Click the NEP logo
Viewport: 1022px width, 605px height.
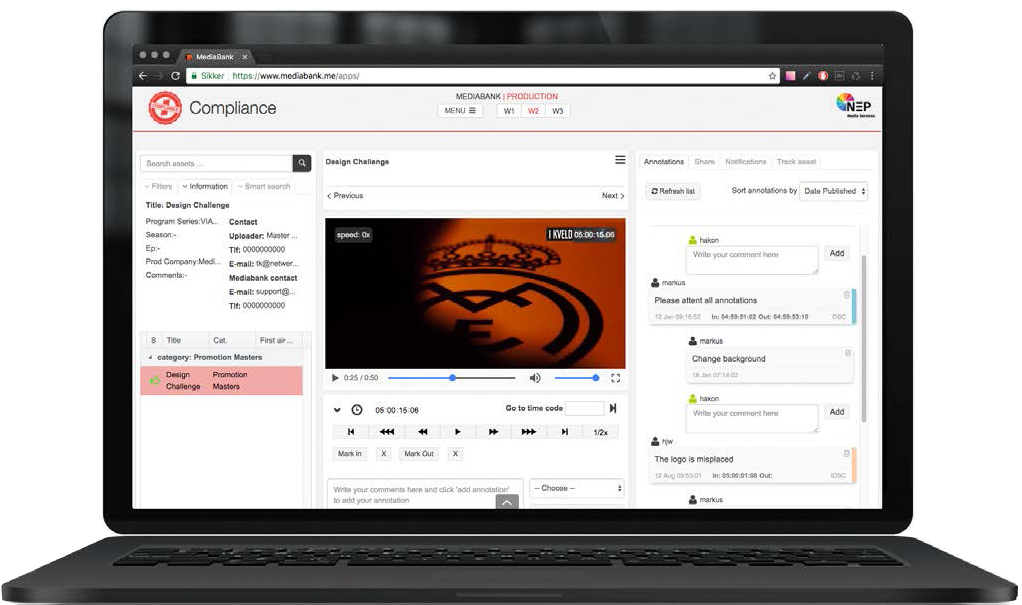(855, 105)
